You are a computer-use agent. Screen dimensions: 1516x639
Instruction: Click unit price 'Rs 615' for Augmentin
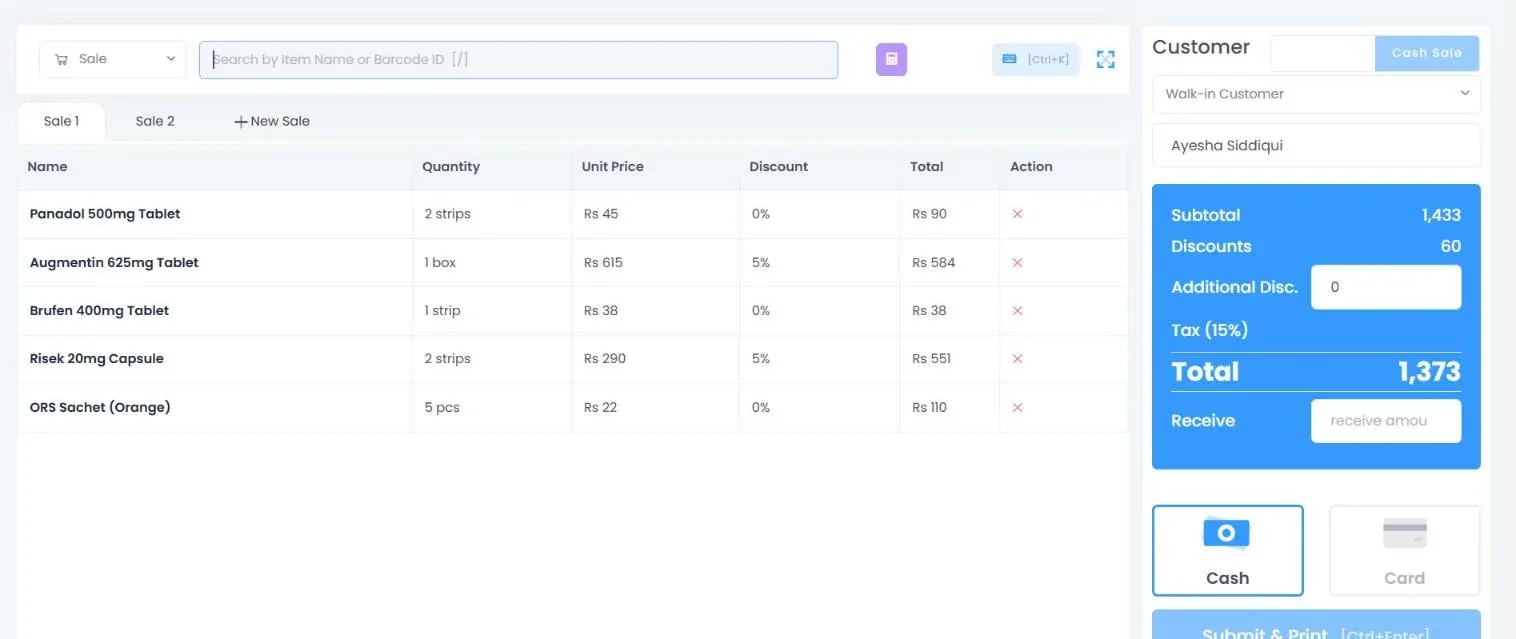603,263
